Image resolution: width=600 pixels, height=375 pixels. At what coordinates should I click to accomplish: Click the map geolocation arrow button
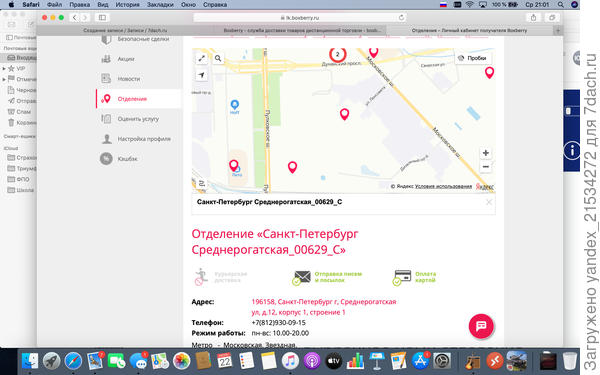(x=202, y=75)
